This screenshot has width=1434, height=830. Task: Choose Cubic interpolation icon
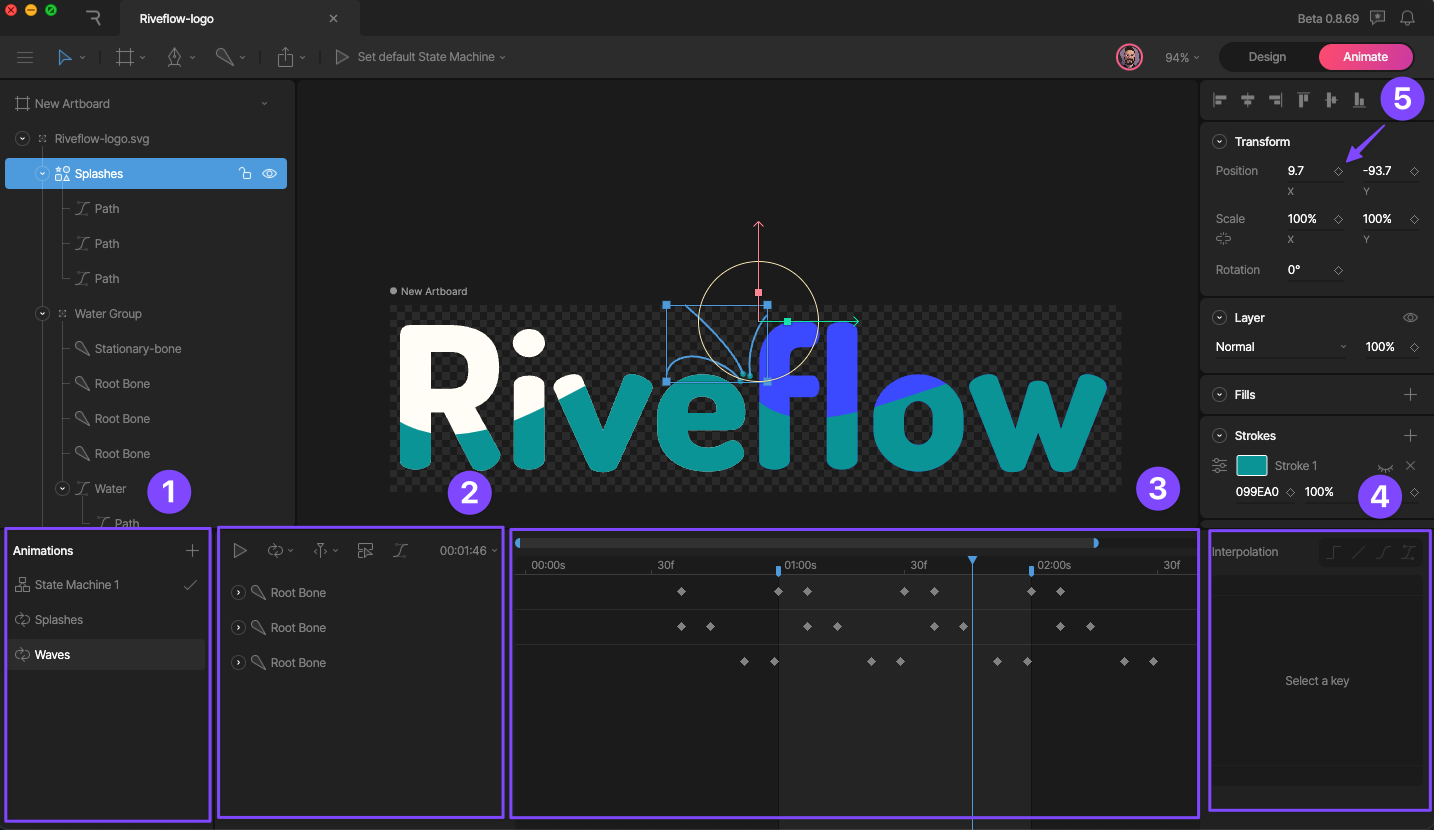point(1384,552)
